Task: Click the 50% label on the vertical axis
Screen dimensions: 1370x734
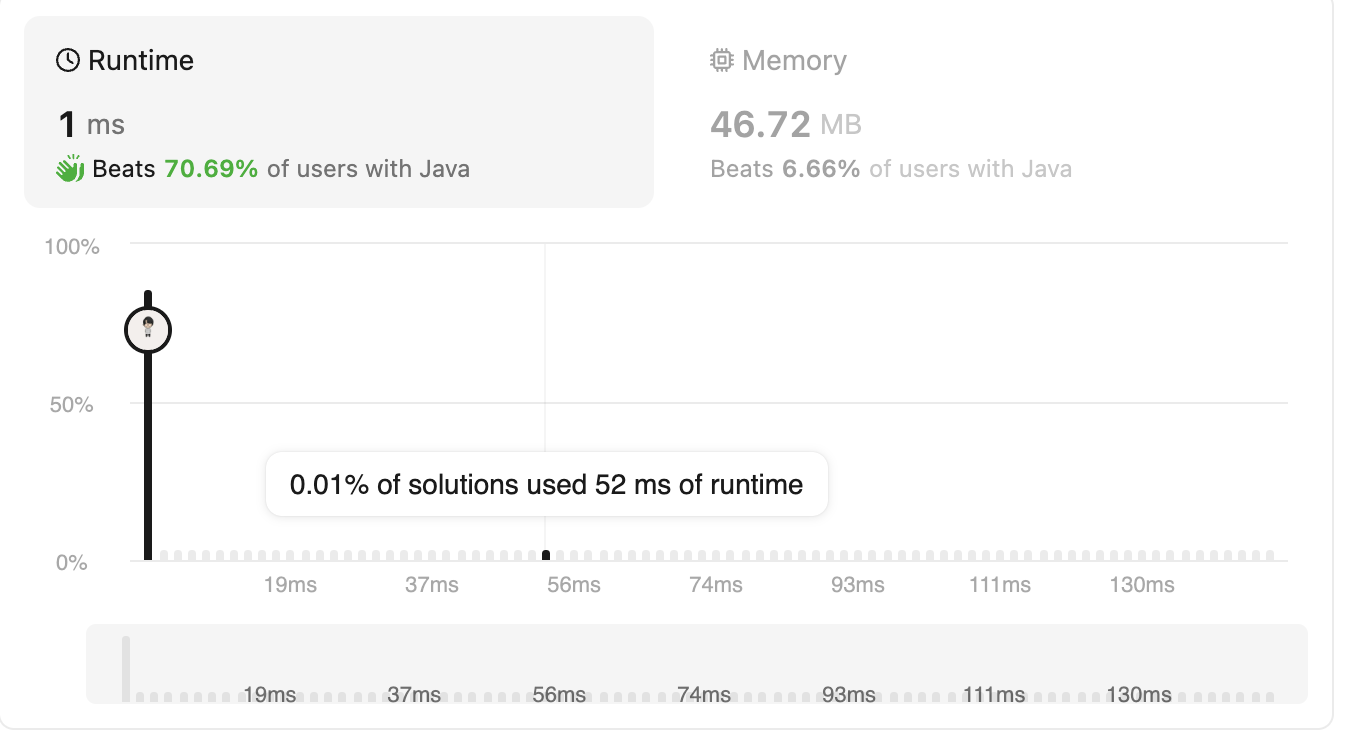Action: 72,405
